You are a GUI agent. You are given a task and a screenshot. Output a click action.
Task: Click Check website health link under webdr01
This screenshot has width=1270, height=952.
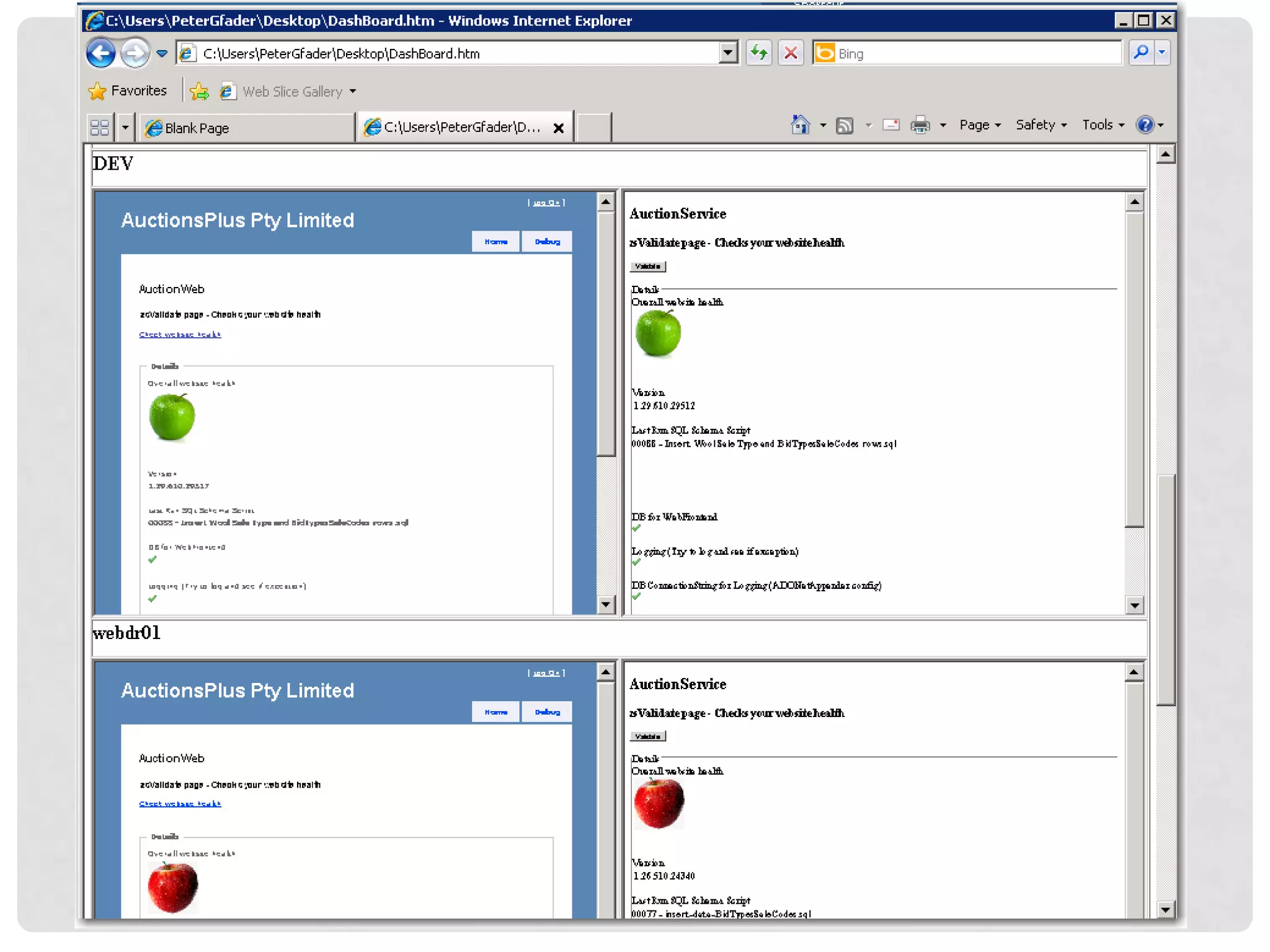click(x=180, y=804)
